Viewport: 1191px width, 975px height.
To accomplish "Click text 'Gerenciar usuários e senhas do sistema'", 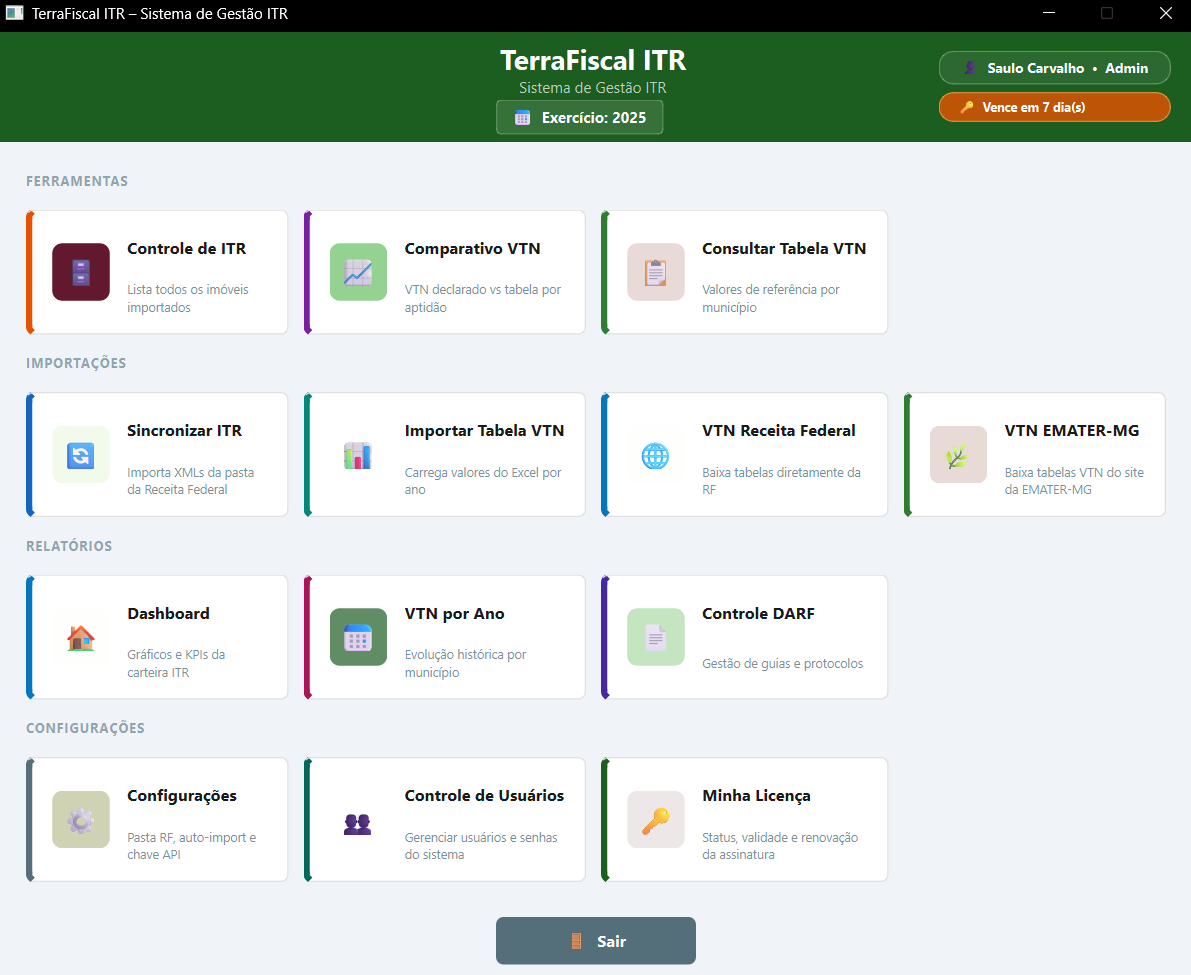I will (481, 846).
